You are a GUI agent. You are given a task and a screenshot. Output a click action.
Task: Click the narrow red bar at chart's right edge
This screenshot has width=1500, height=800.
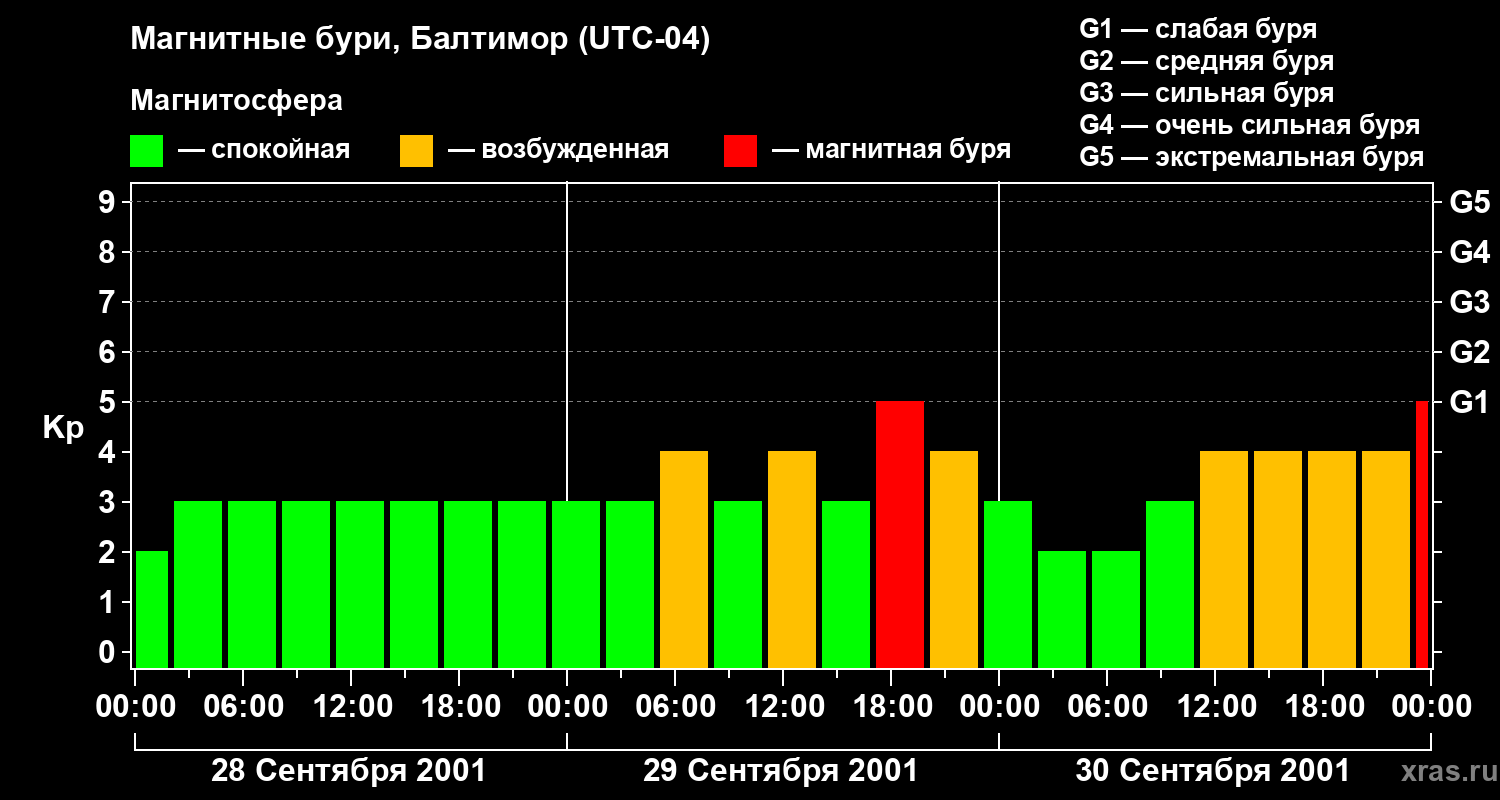tap(1422, 535)
